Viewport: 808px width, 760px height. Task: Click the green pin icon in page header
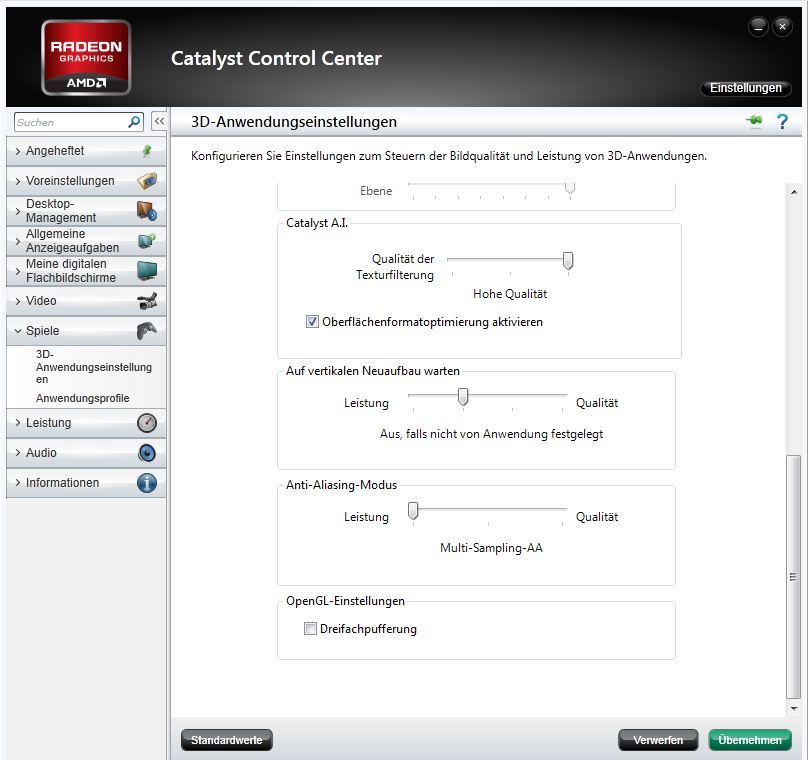[755, 121]
